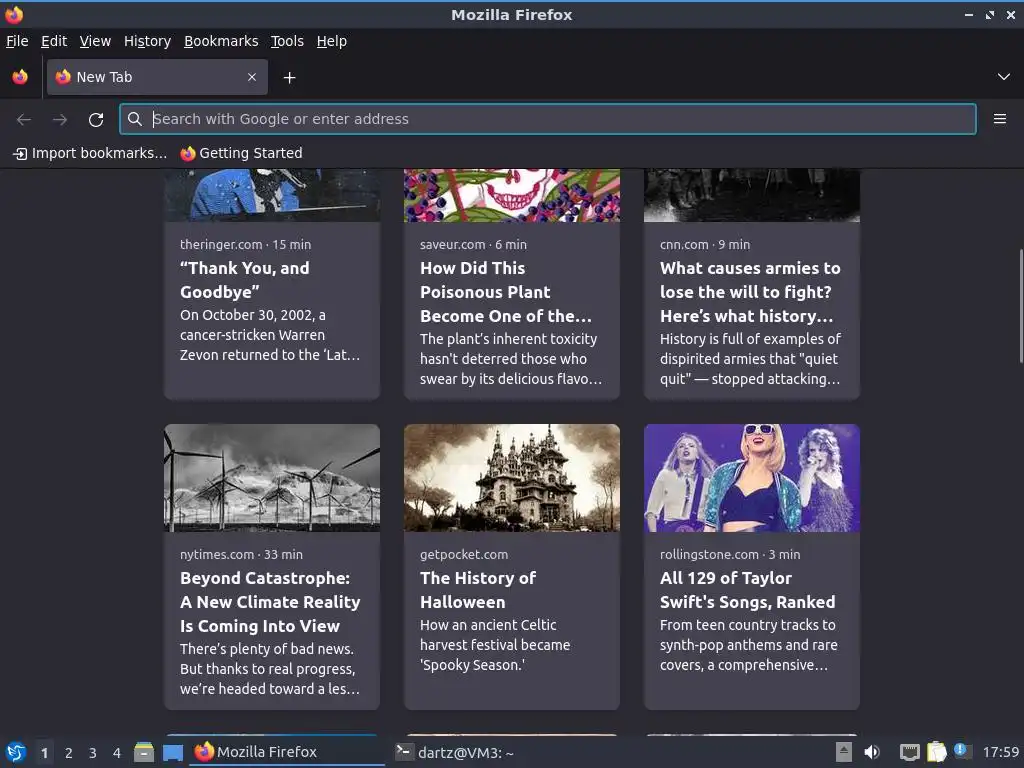This screenshot has width=1024, height=768.
Task: Switch to workspace 3
Action: click(x=93, y=753)
